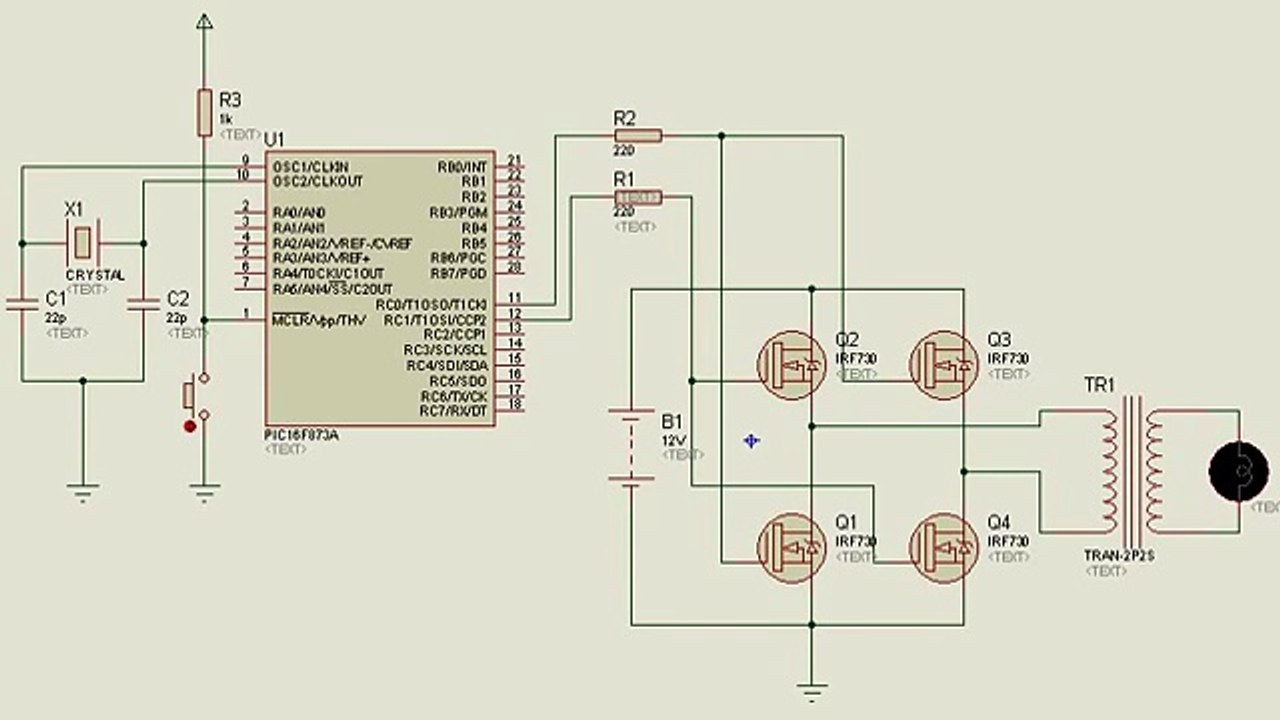Screen dimensions: 1280x720
Task: Click the Q1 IRF730 MOSFET symbol
Action: tap(791, 547)
